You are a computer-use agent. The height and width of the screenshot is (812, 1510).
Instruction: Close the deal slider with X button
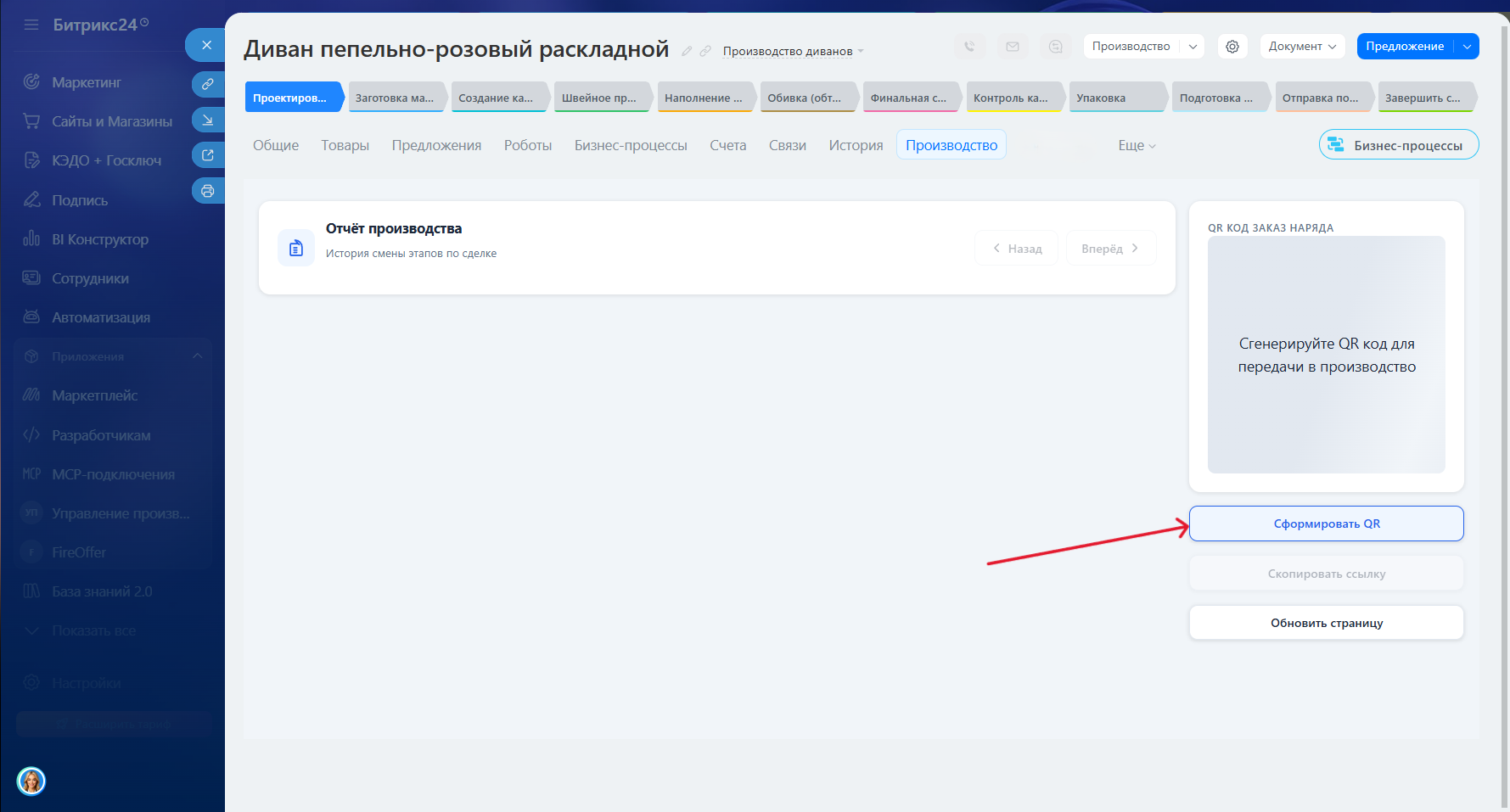pos(206,45)
